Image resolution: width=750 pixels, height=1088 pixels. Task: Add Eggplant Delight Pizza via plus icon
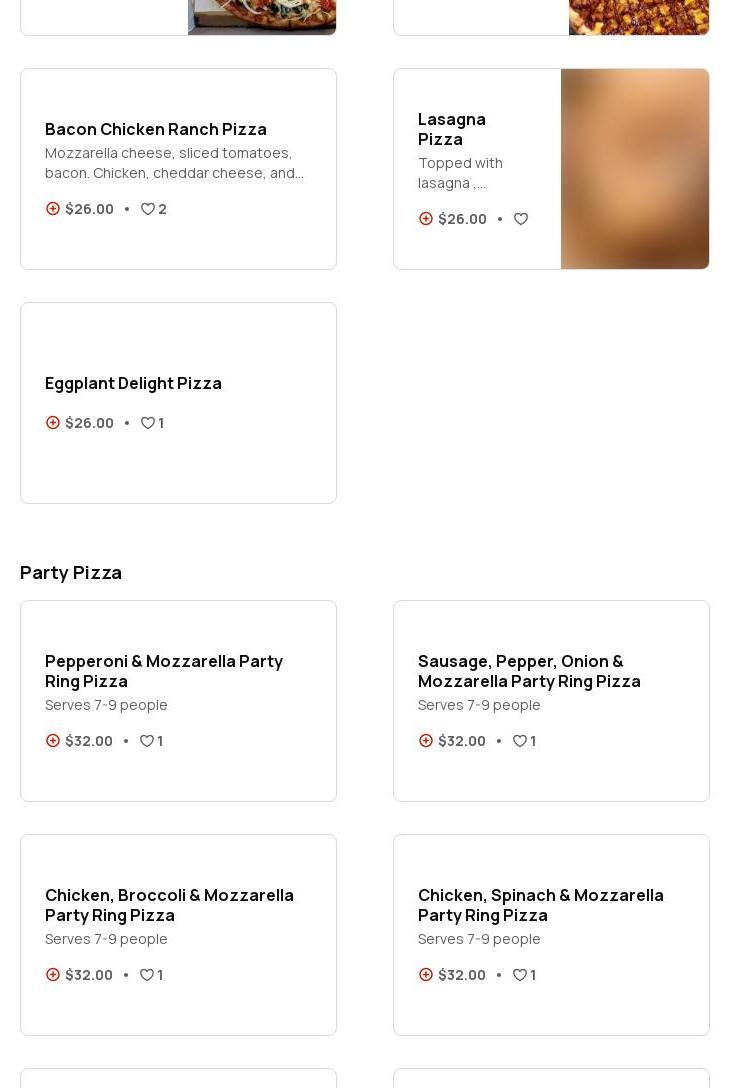(53, 423)
